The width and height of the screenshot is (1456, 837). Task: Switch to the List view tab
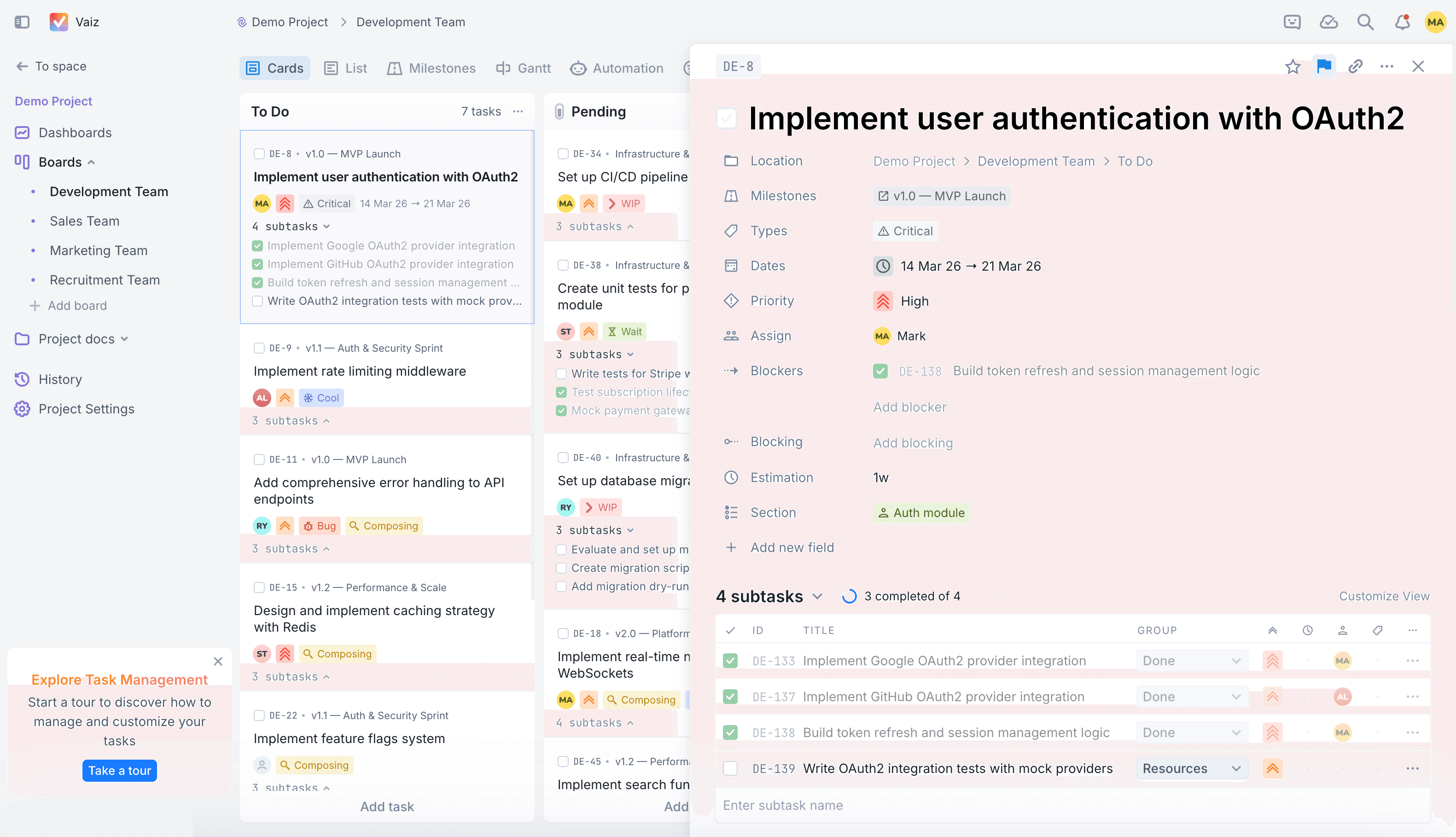[x=345, y=68]
